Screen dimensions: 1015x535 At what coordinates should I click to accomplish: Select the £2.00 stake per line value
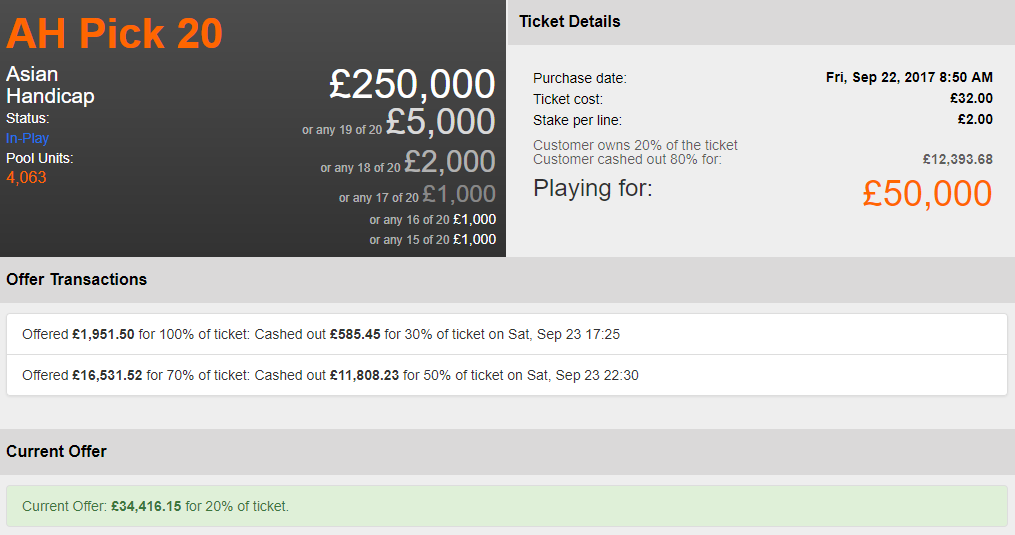(974, 120)
